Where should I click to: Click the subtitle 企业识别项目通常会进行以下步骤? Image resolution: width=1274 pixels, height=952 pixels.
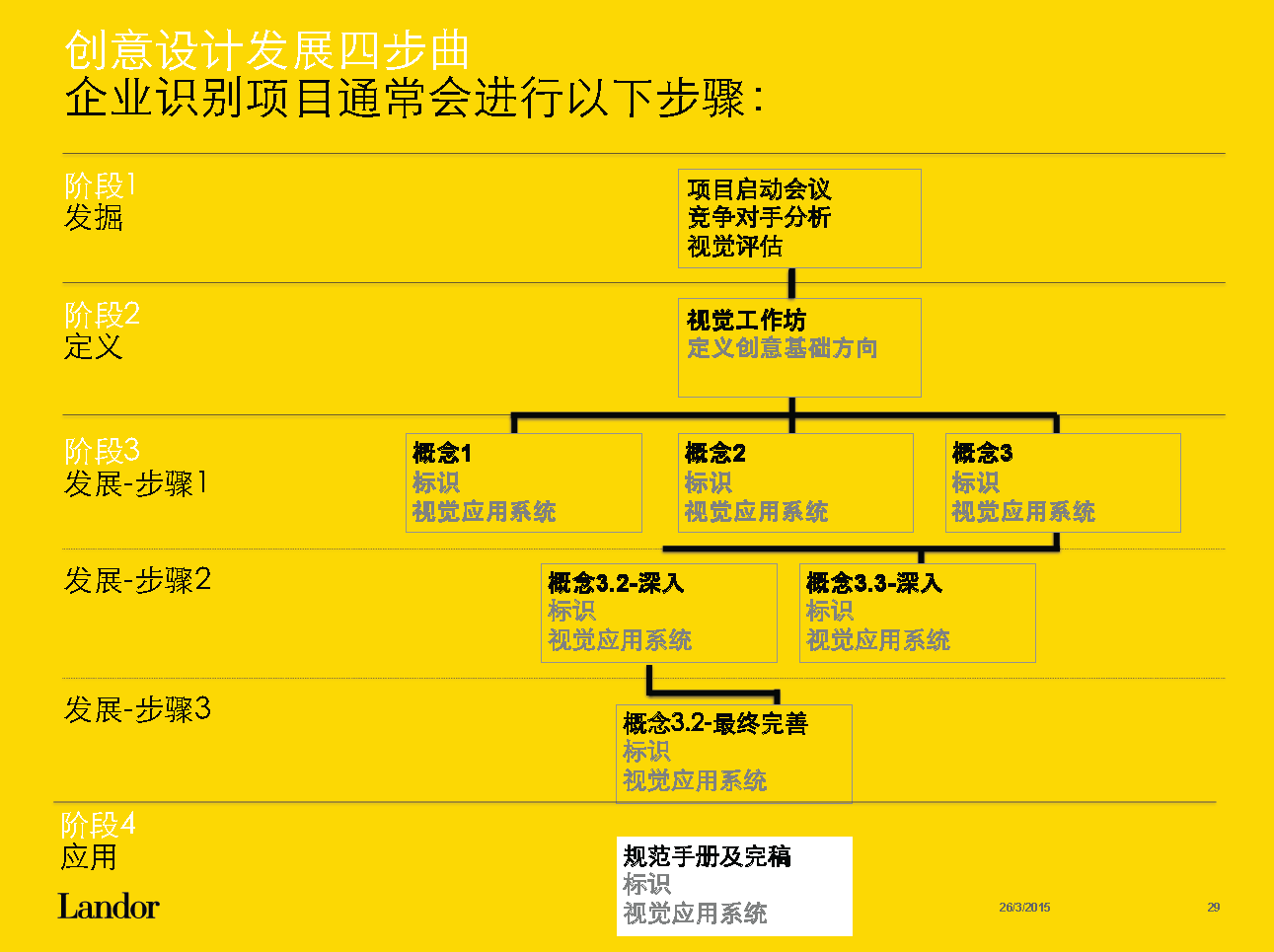pyautogui.click(x=412, y=100)
